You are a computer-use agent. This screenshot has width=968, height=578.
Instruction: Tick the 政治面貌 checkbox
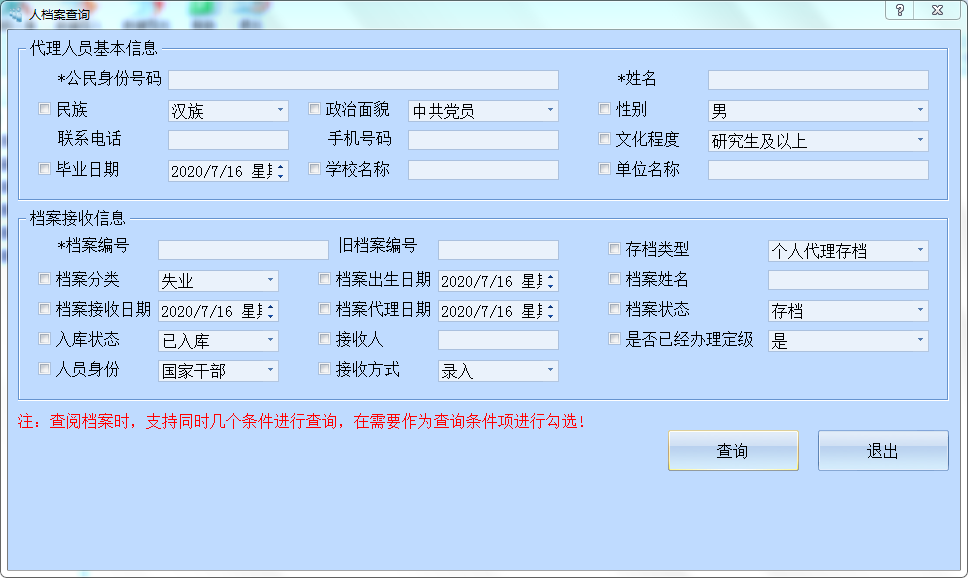click(x=315, y=109)
